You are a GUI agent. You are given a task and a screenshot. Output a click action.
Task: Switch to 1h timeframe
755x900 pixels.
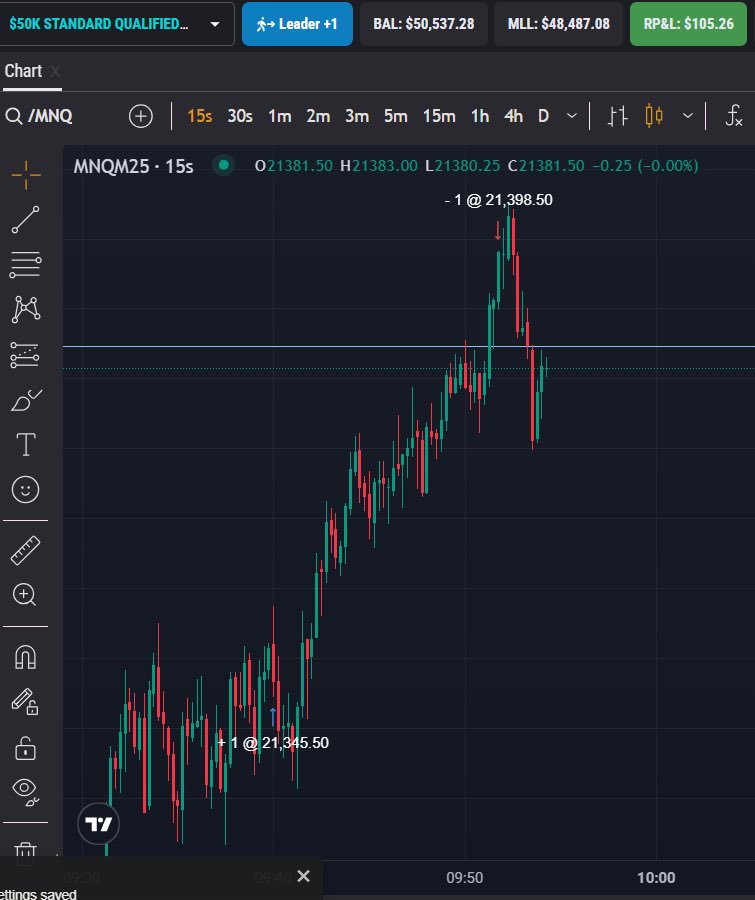480,116
